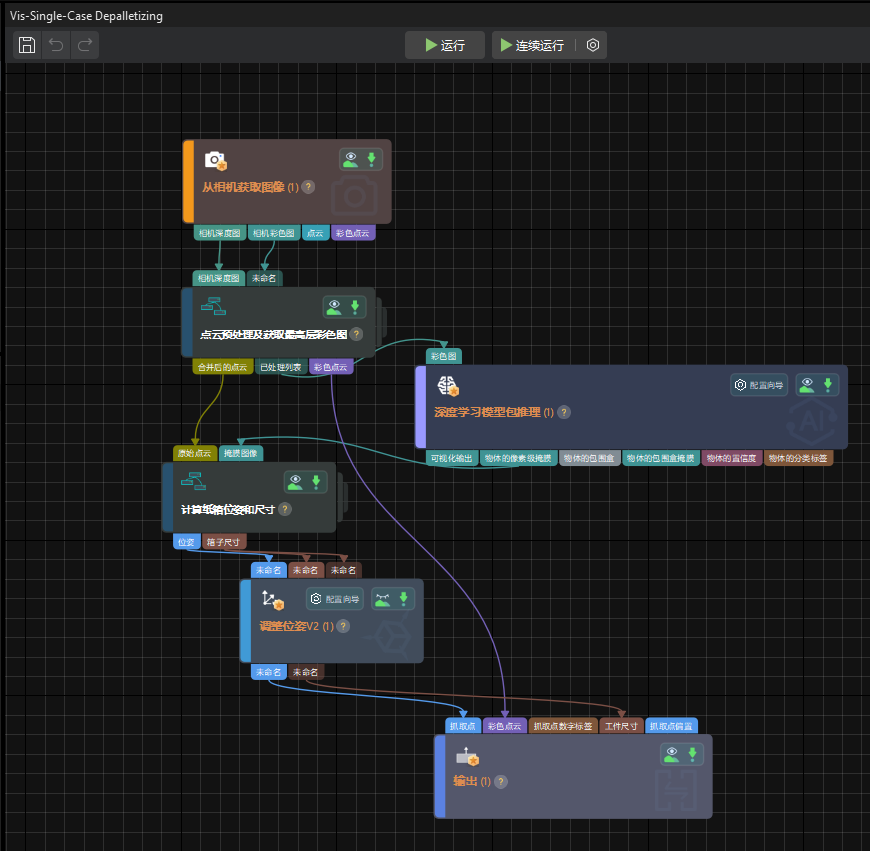Image resolution: width=870 pixels, height=851 pixels.
Task: Click the redo arrow icon
Action: click(x=85, y=45)
